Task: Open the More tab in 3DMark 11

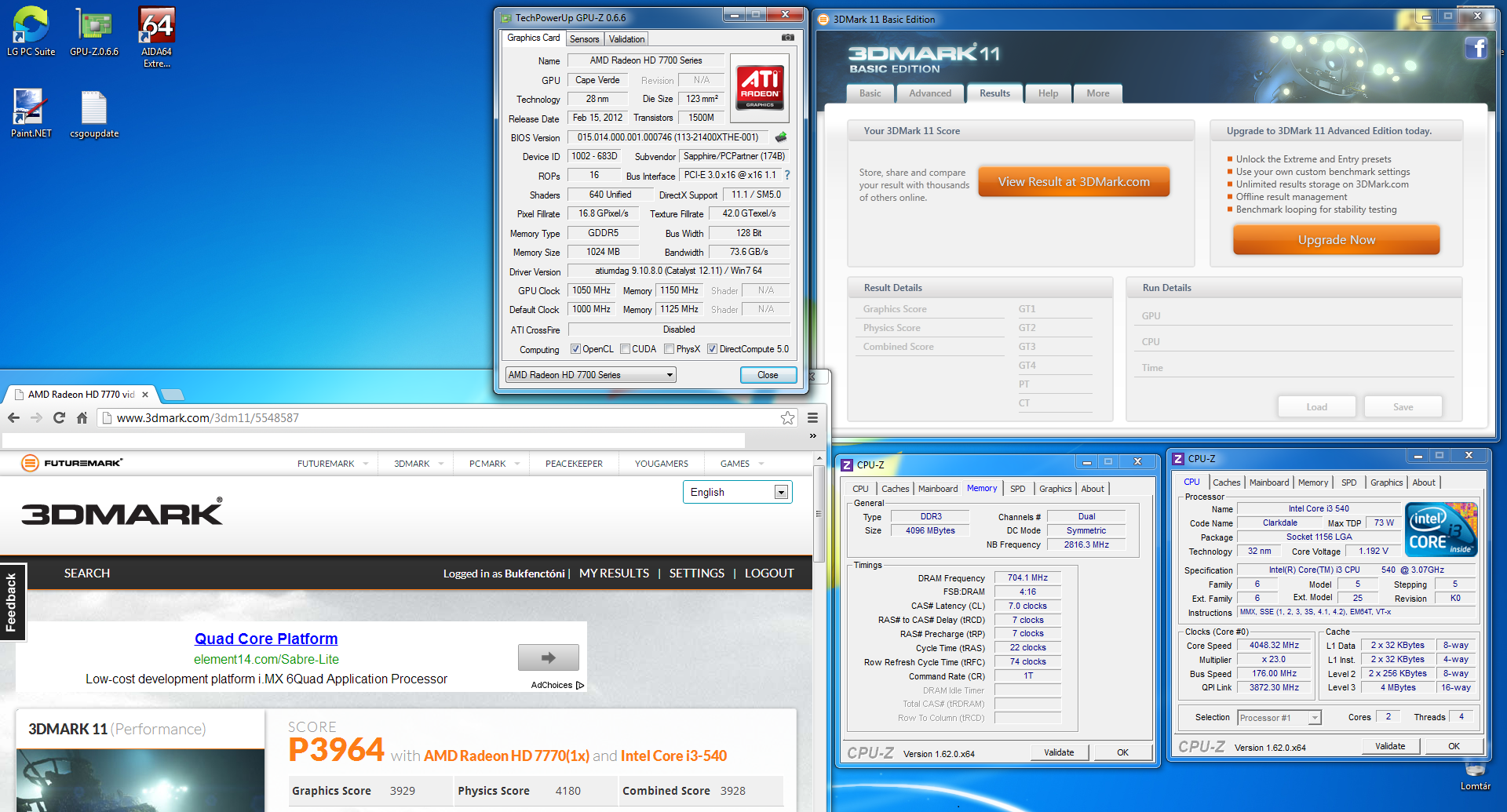Action: [1098, 93]
